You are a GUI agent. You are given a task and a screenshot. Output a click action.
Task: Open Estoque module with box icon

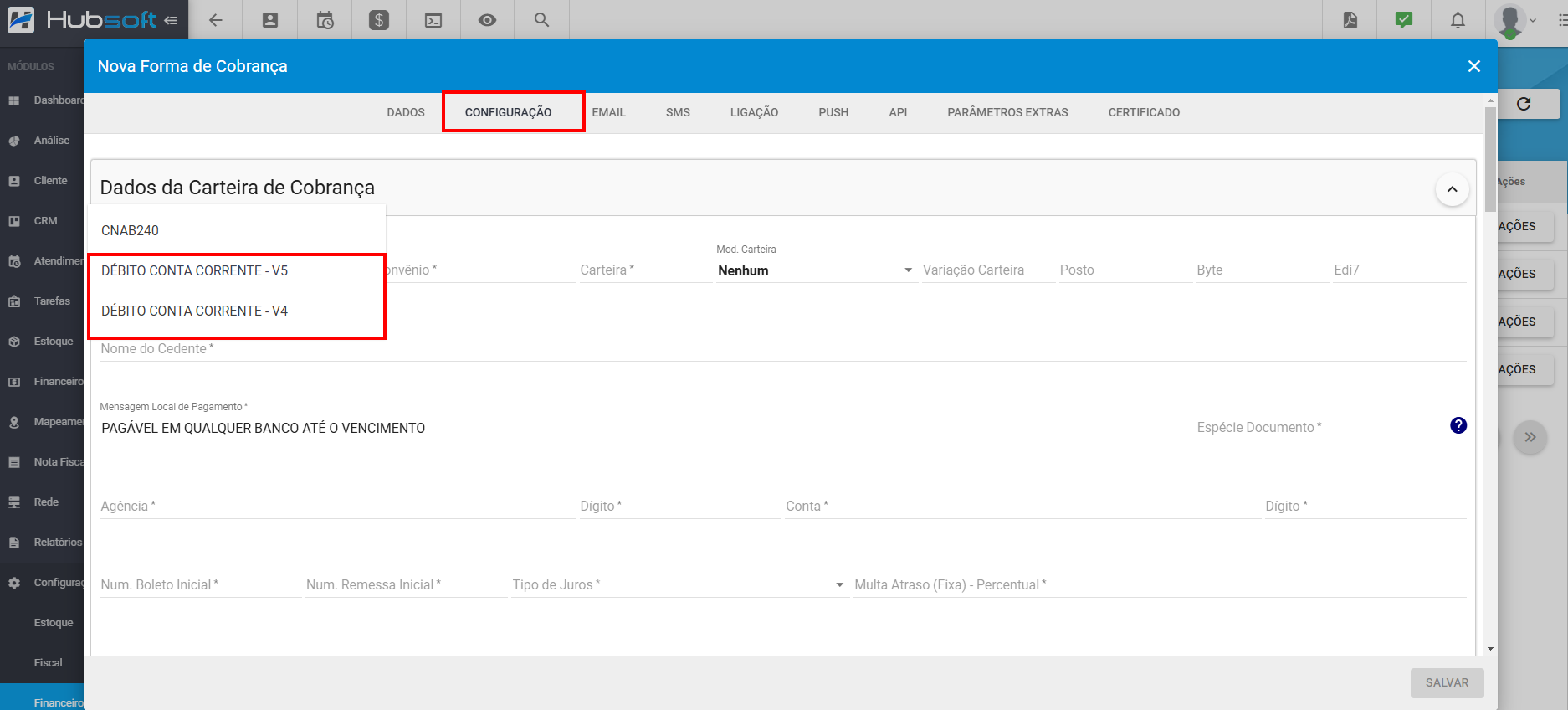click(x=42, y=342)
